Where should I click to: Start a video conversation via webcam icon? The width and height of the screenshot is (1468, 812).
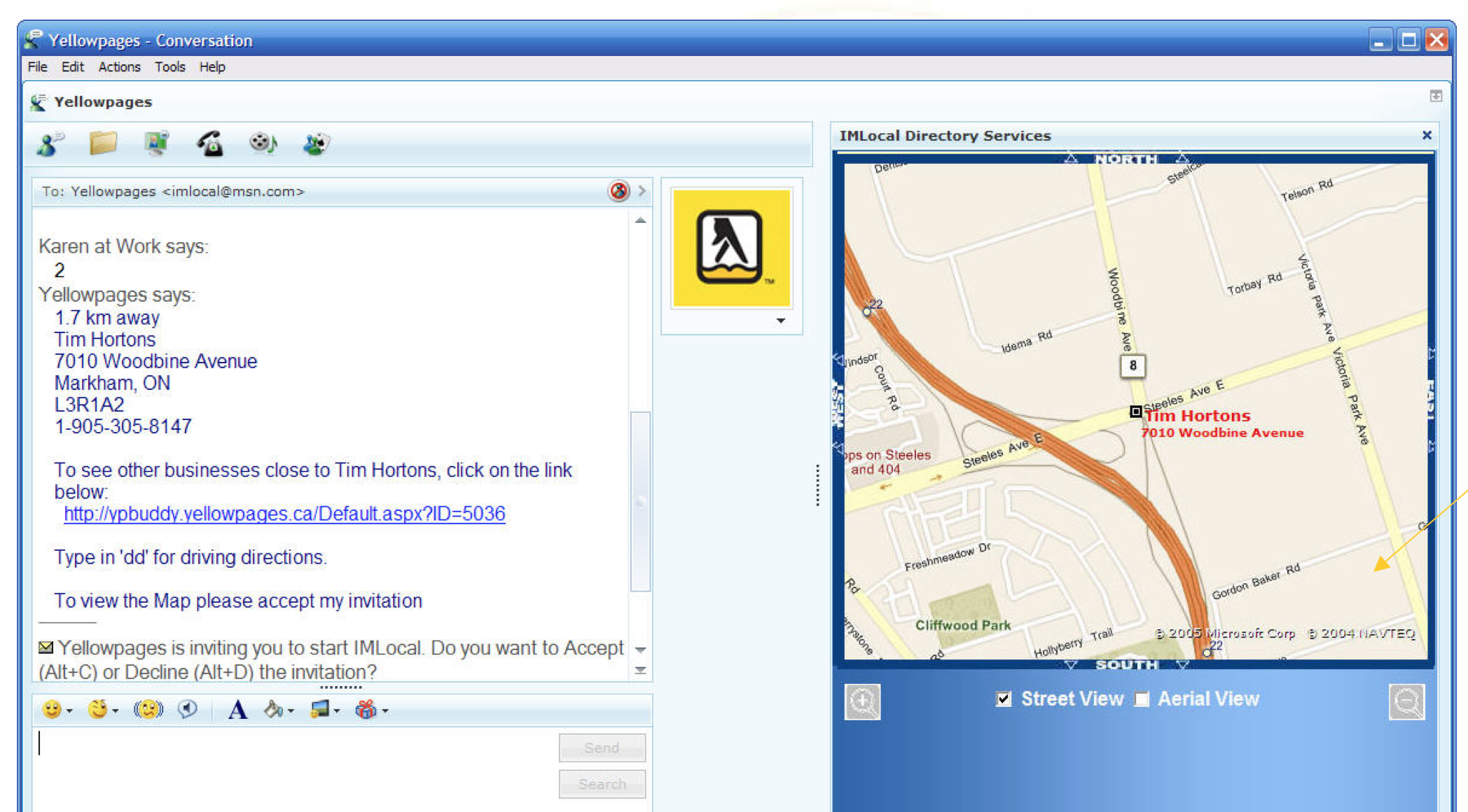coord(156,143)
